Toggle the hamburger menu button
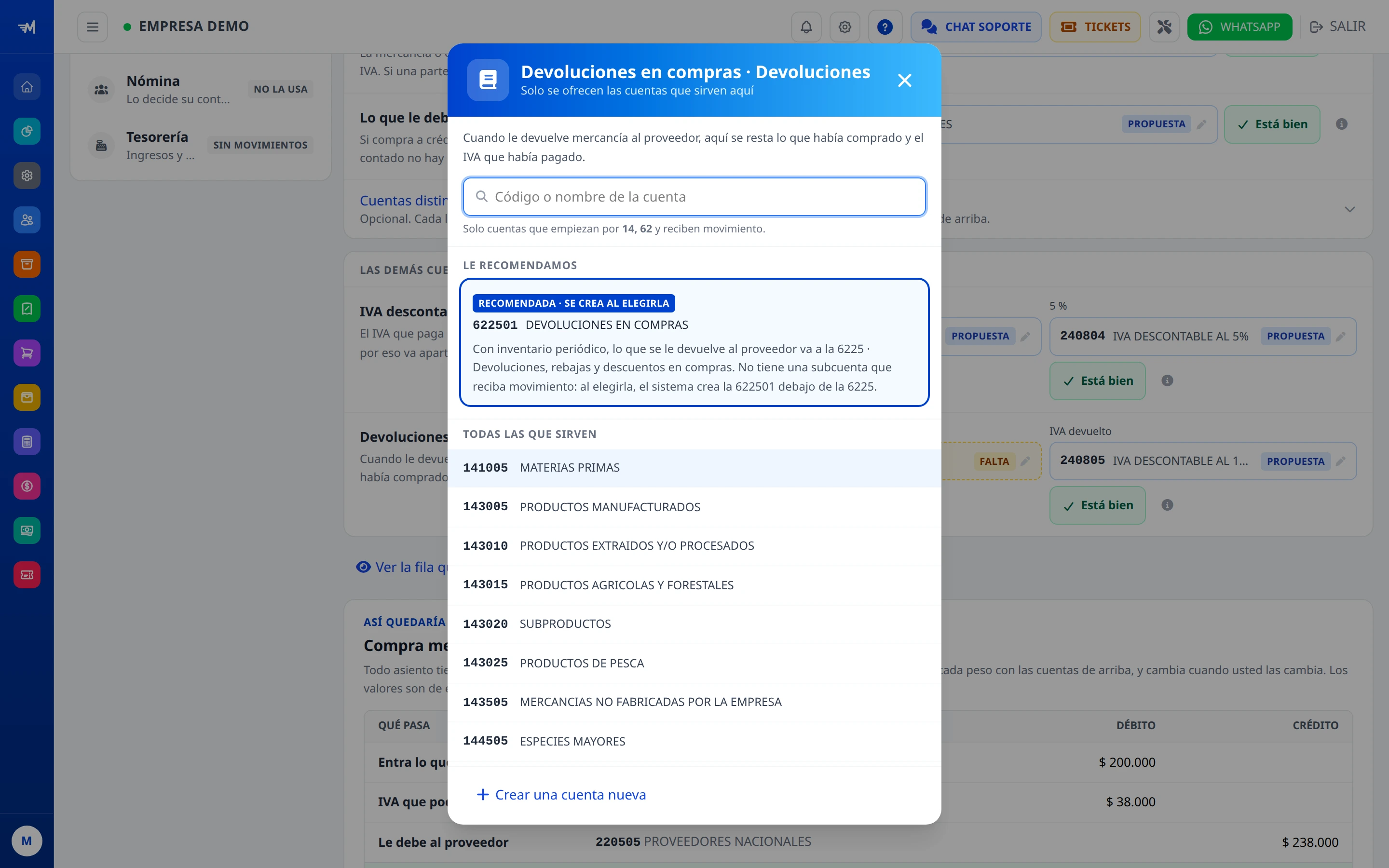This screenshot has width=1389, height=868. (93, 27)
